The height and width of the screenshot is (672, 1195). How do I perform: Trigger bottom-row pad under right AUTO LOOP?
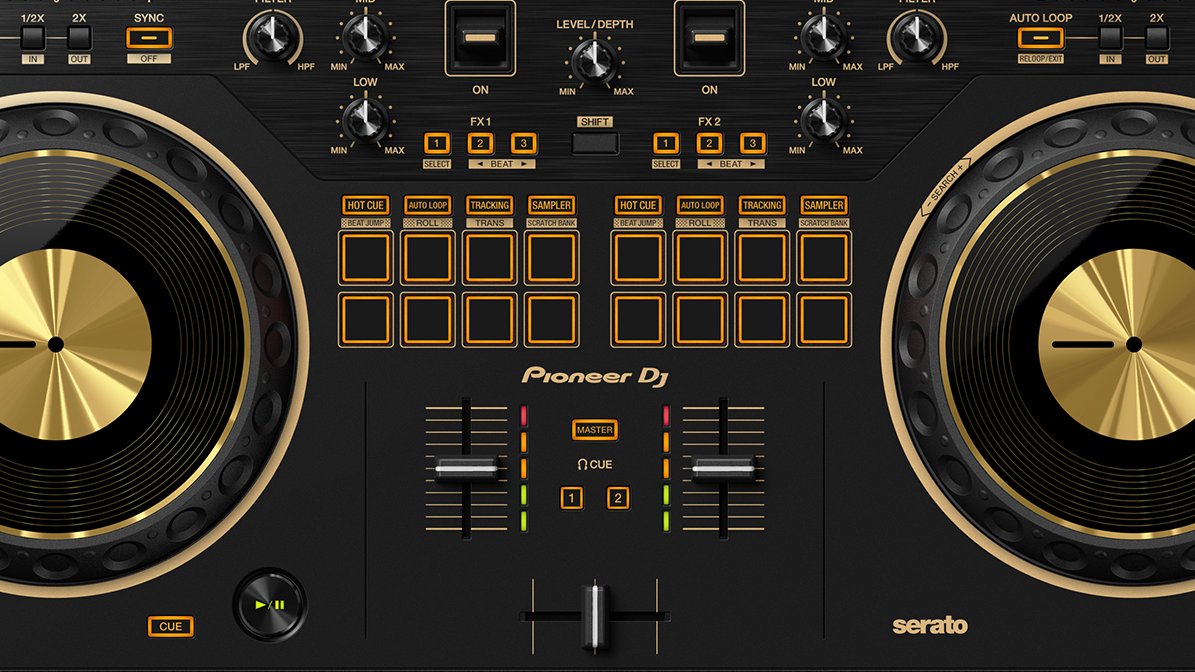(700, 320)
